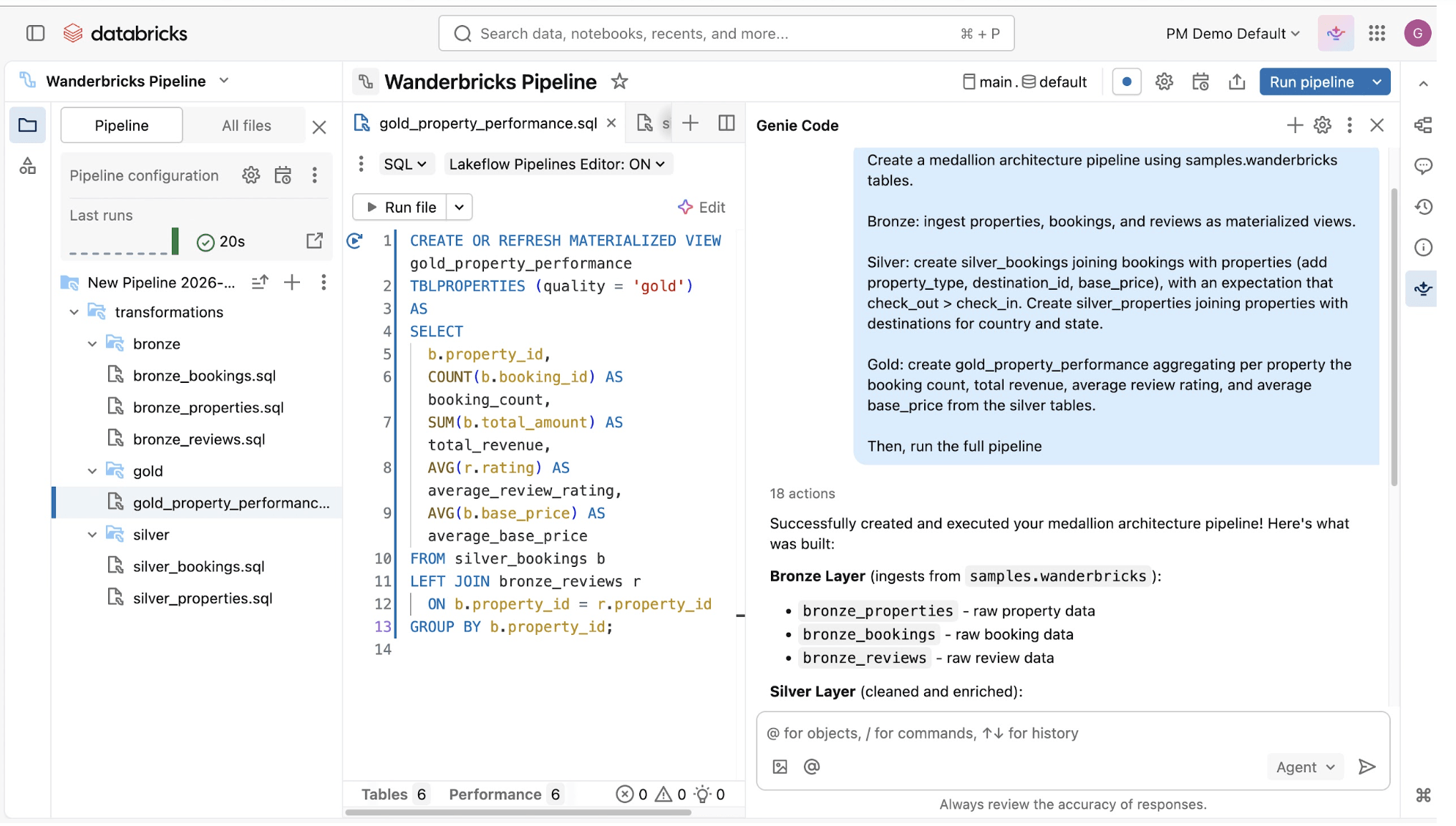Click the main.default catalog link
Viewport: 1456px width, 826px height.
click(x=1024, y=82)
